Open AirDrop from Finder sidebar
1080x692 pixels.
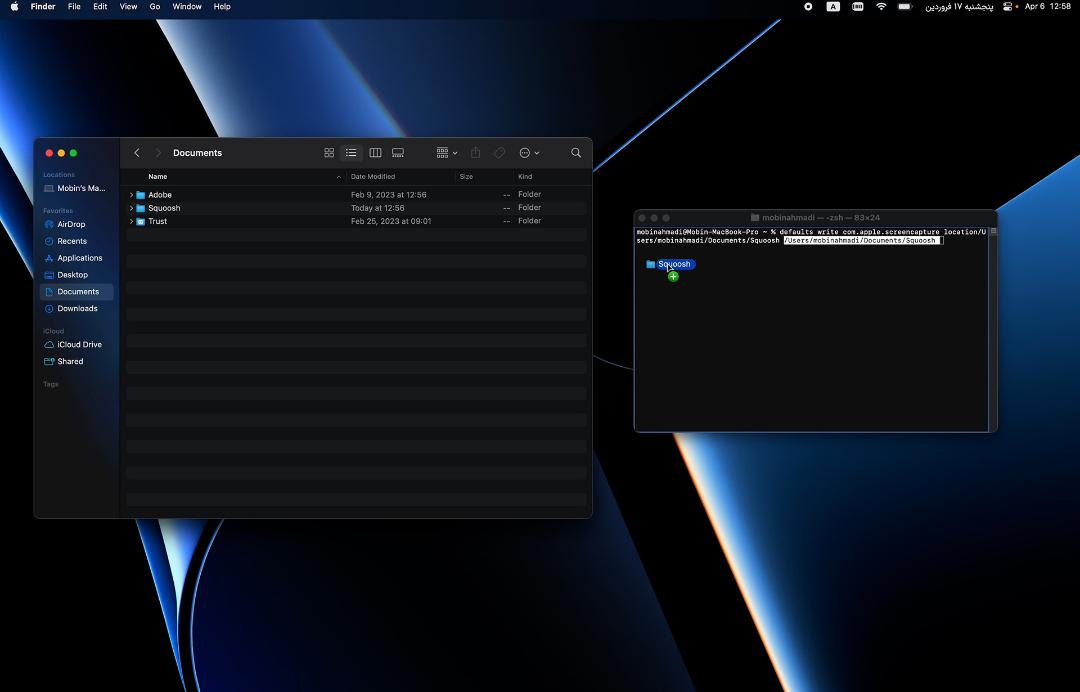tap(75, 224)
